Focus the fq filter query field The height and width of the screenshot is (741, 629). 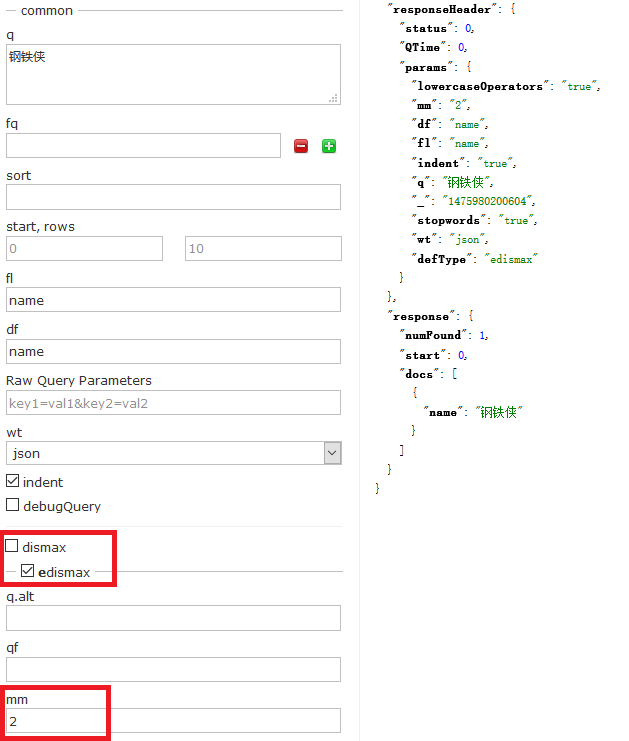tap(143, 146)
